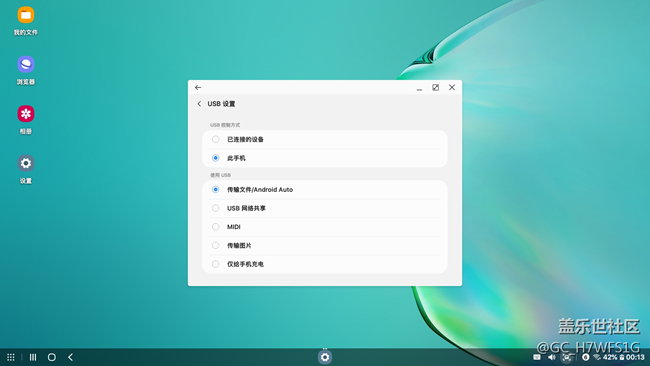Minimize the USB settings window
The image size is (650, 366).
(x=420, y=88)
